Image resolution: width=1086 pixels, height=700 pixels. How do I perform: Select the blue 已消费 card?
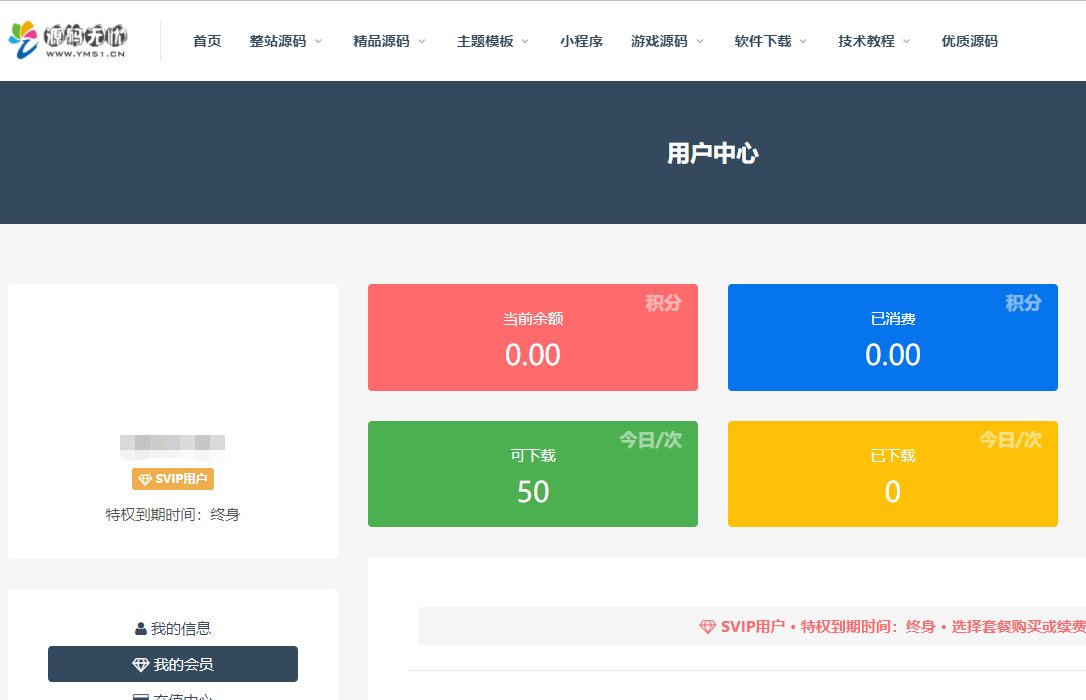click(893, 337)
